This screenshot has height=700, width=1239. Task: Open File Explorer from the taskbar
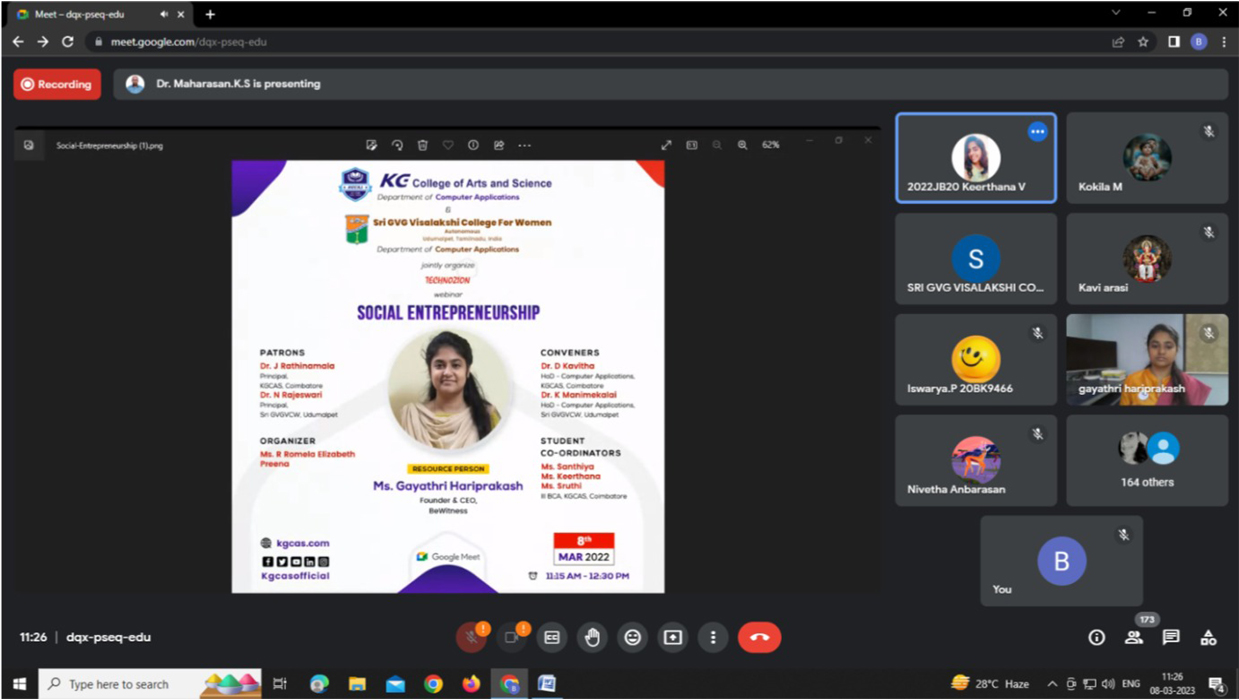357,684
